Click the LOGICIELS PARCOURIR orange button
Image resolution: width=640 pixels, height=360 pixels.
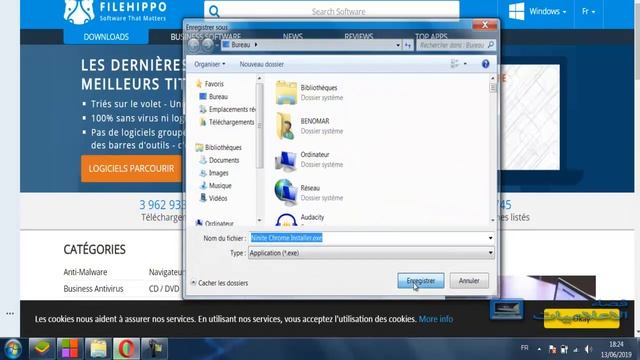point(131,168)
